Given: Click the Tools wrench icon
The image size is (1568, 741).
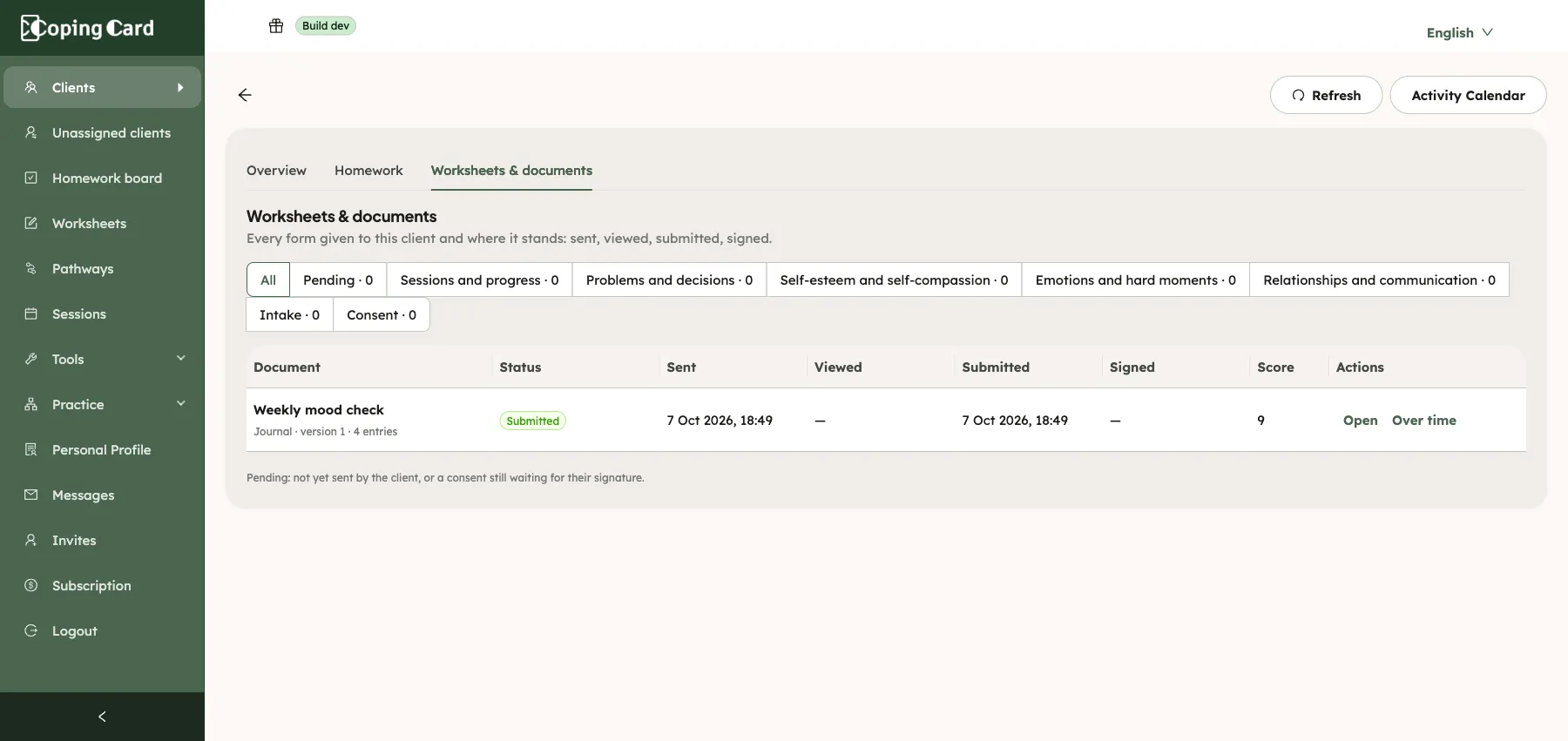Looking at the screenshot, I should (31, 359).
